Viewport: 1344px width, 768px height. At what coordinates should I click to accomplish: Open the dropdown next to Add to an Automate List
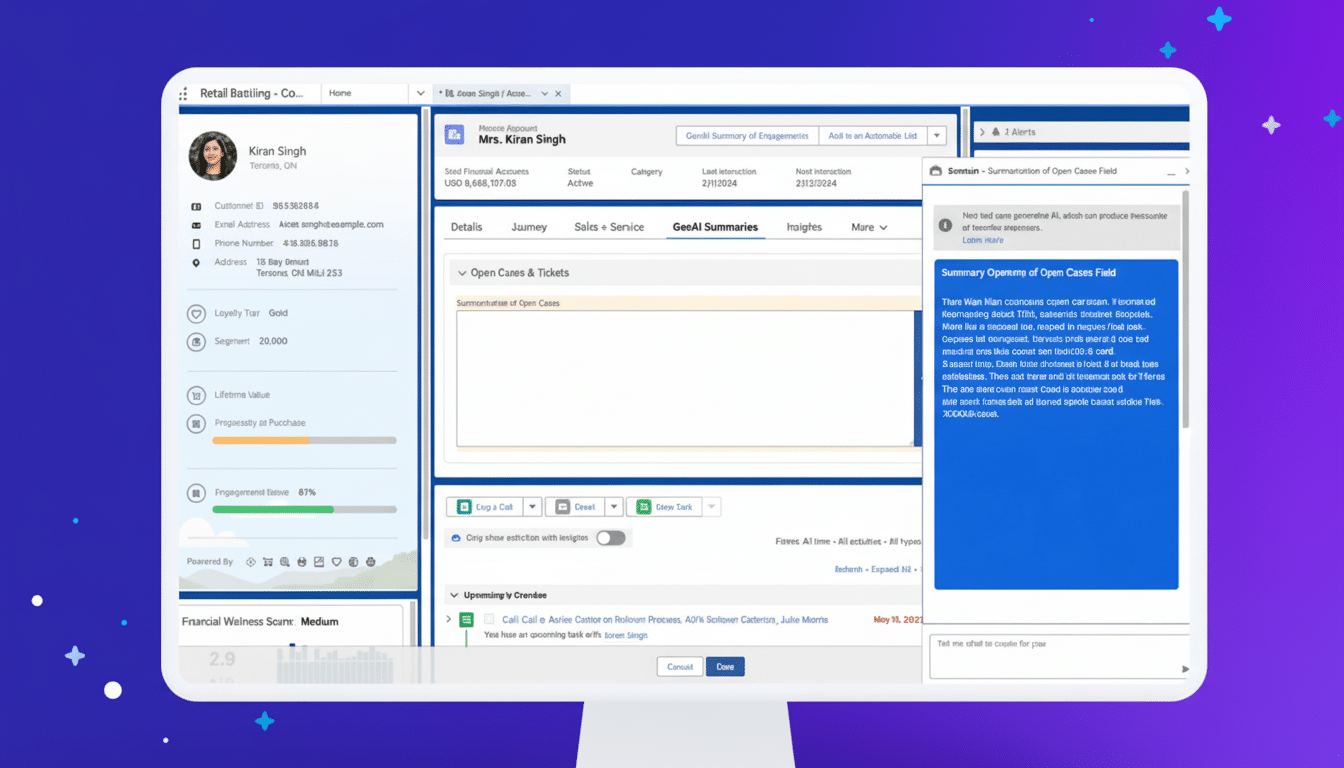click(937, 135)
